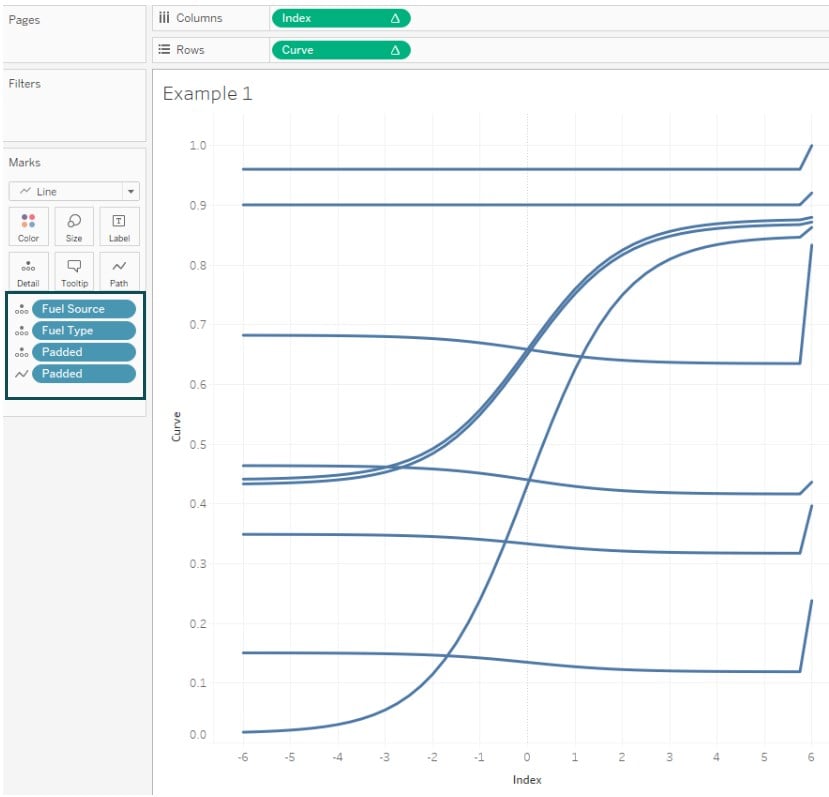Open the Path marks card
The width and height of the screenshot is (829, 797).
(119, 272)
